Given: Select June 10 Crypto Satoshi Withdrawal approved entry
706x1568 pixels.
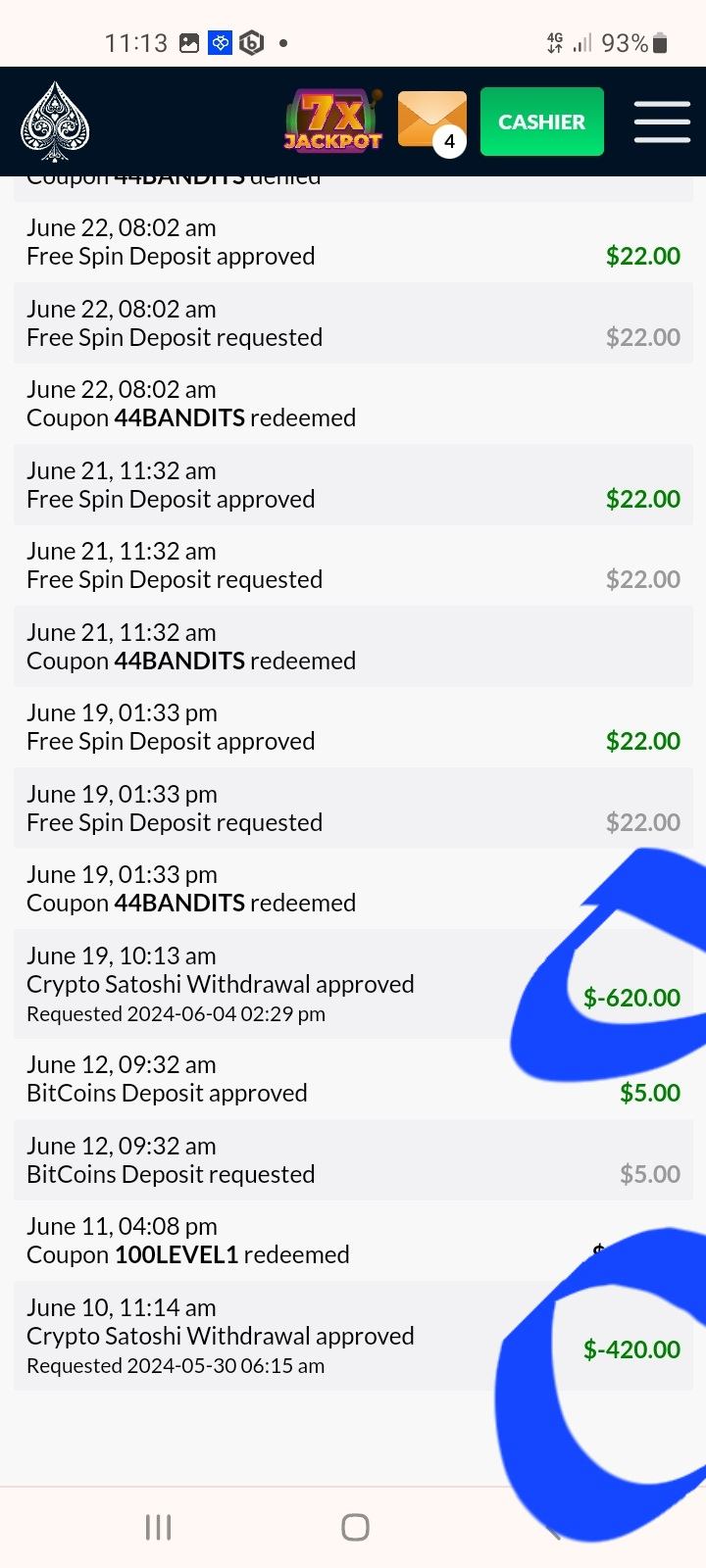Looking at the screenshot, I should pos(294,1336).
